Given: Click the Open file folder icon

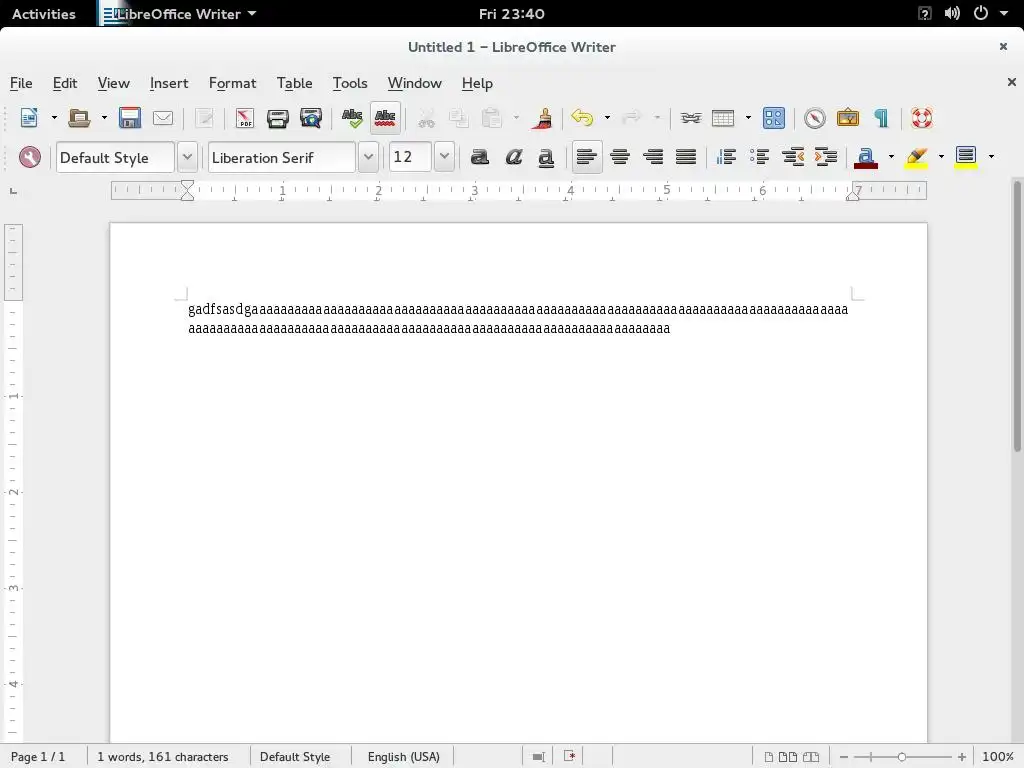Looking at the screenshot, I should 79,118.
